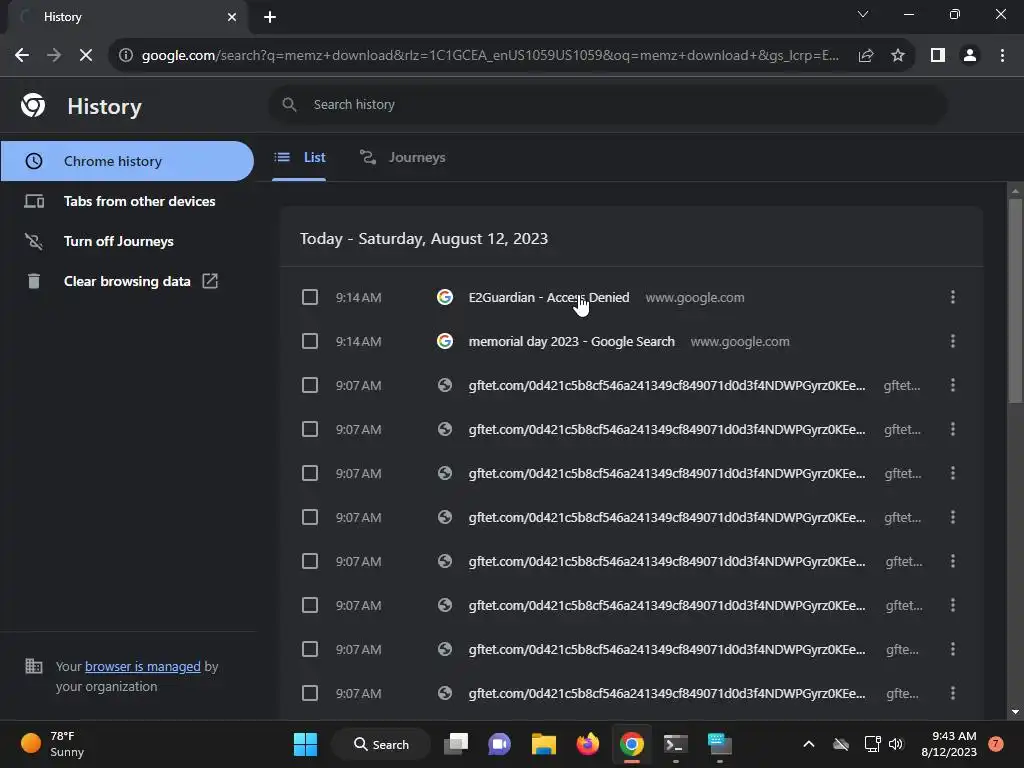
Task: Click the www.google.com domain on the E2Guardian row
Action: coord(695,297)
